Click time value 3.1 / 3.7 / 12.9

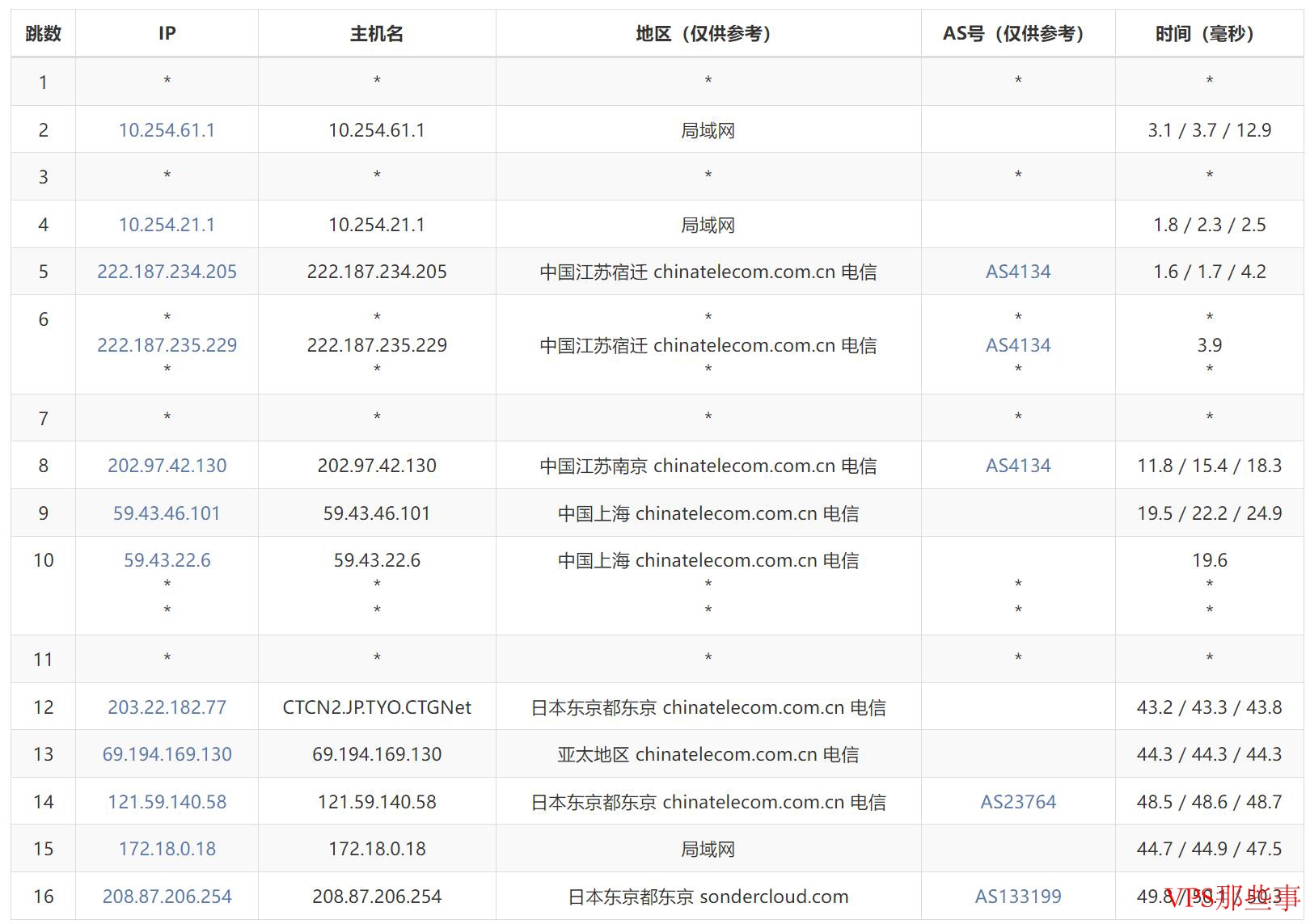click(x=1210, y=130)
